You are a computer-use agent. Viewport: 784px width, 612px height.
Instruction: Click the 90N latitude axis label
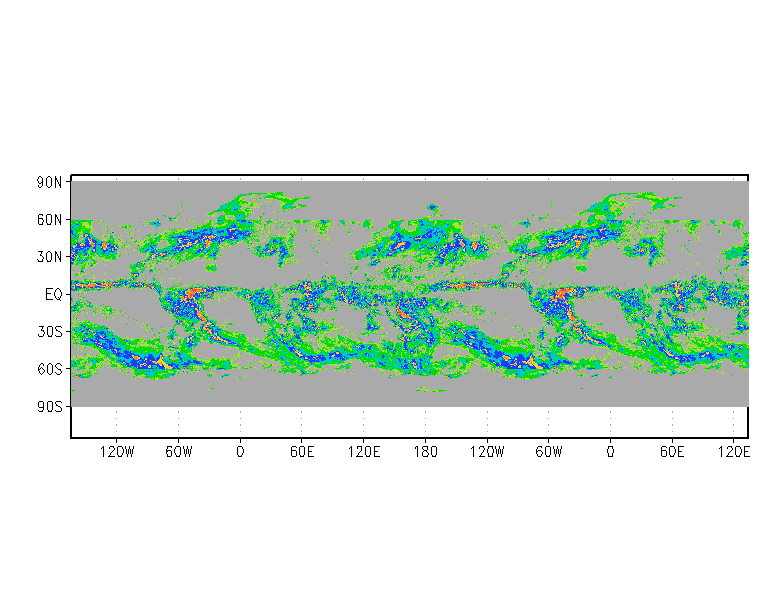point(49,182)
